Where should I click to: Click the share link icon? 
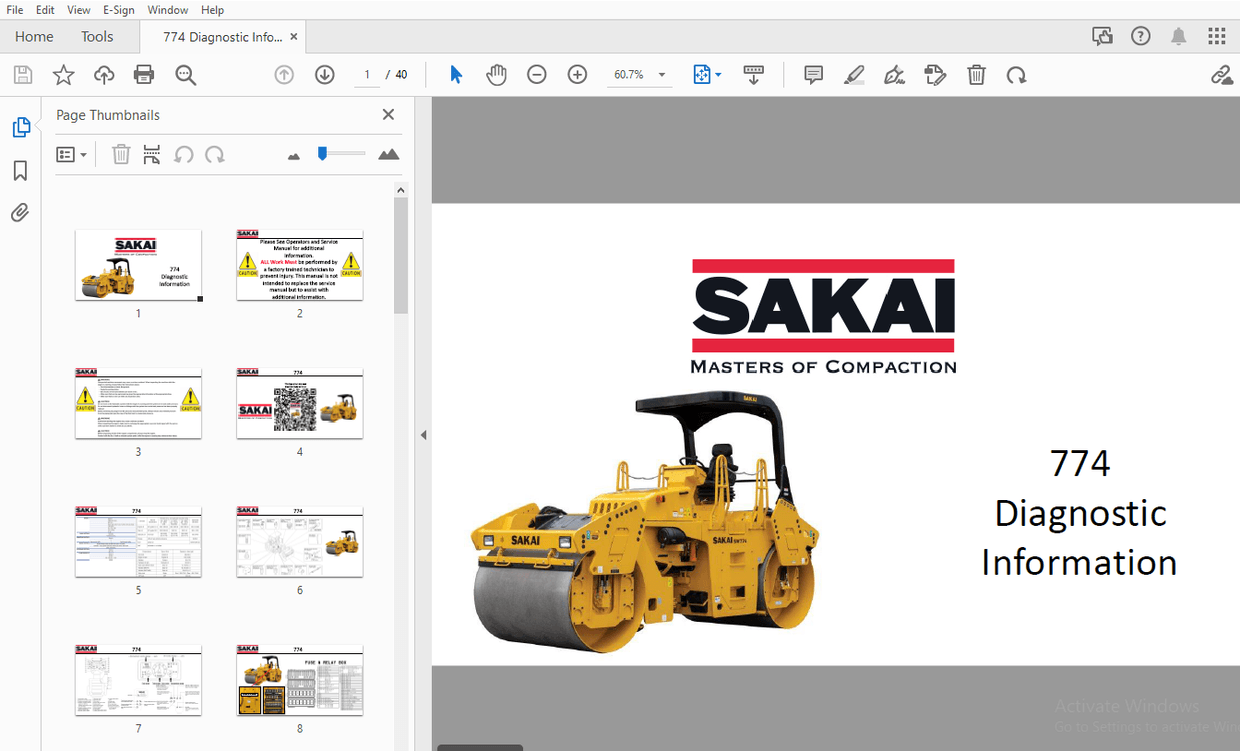click(x=1221, y=75)
